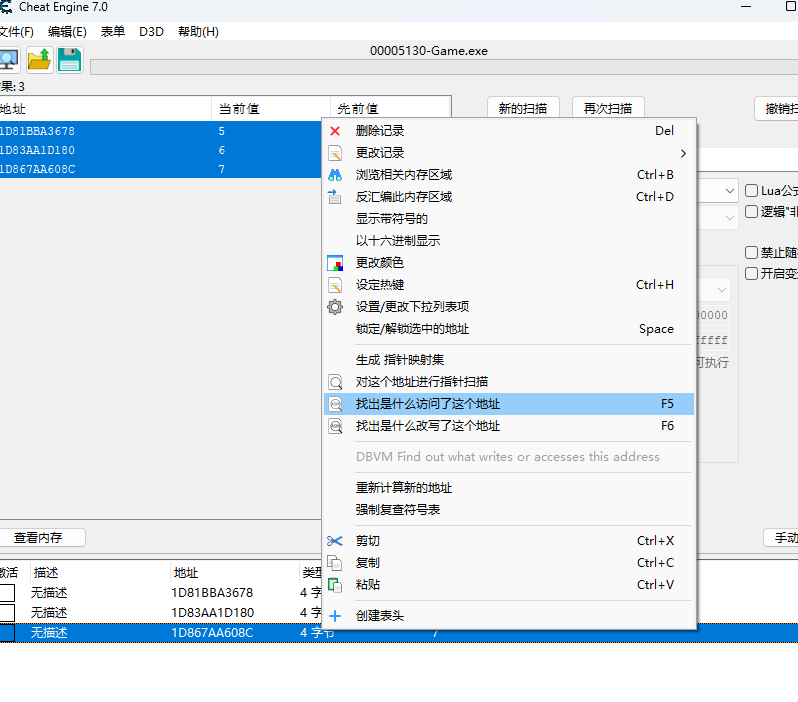The height and width of the screenshot is (702, 798).
Task: Click the F5 access-finder icon
Action: point(335,404)
